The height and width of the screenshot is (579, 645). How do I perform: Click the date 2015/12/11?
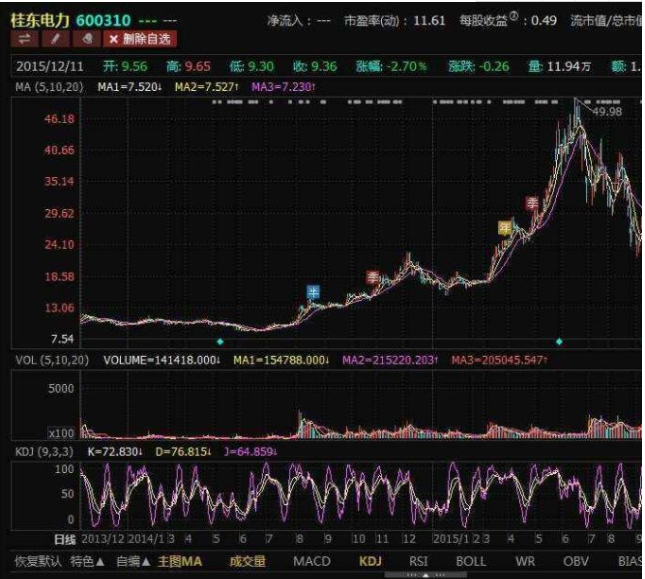click(50, 66)
